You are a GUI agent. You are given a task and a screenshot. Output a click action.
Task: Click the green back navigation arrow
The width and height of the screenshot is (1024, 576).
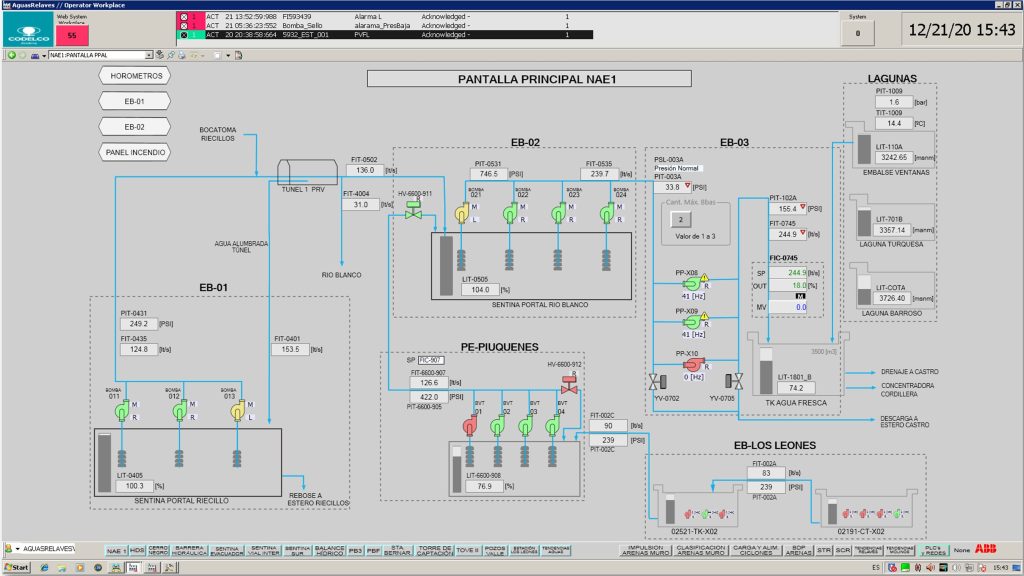pos(12,55)
